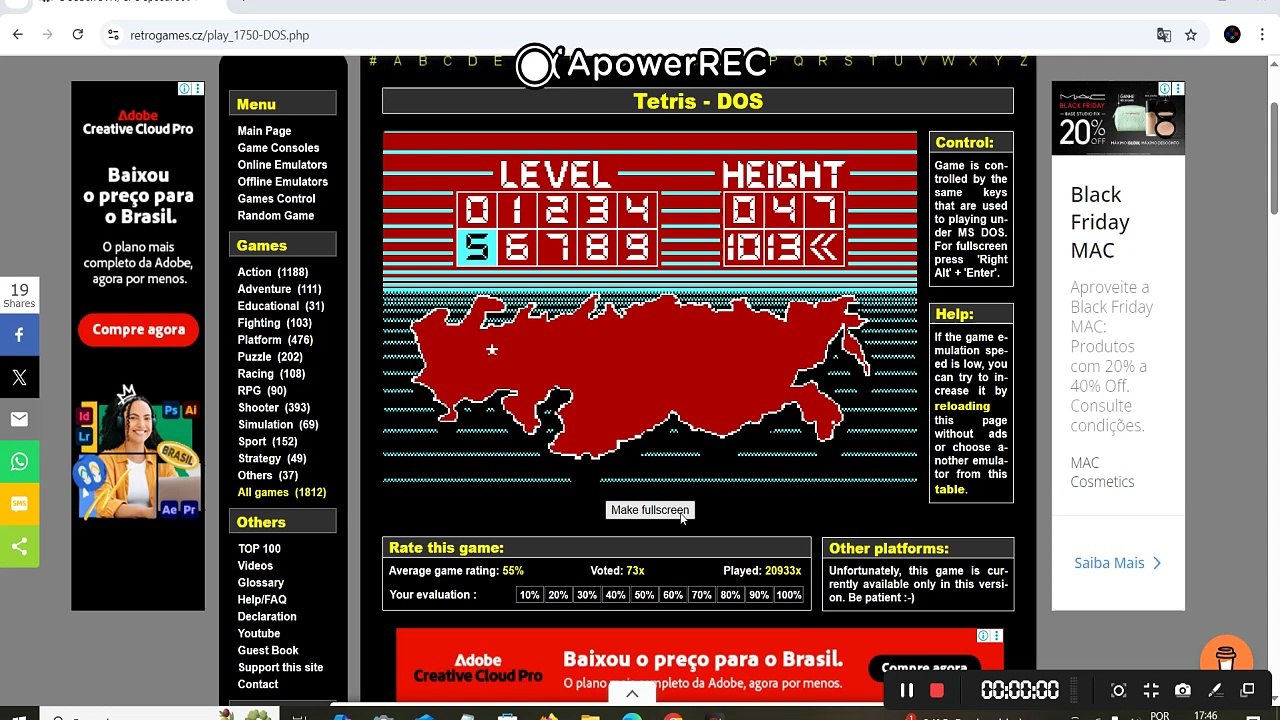The width and height of the screenshot is (1280, 720).
Task: Go back with the browser back arrow
Action: [x=18, y=34]
